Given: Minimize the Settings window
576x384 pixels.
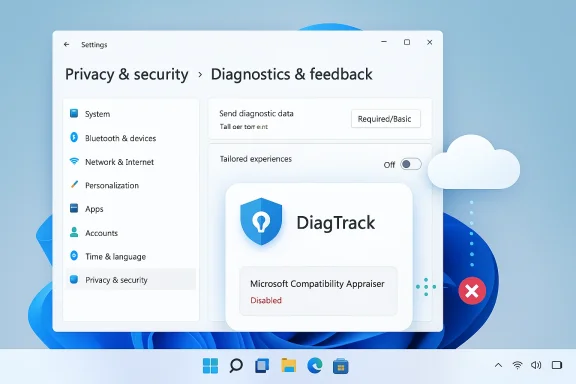Looking at the screenshot, I should coord(384,42).
